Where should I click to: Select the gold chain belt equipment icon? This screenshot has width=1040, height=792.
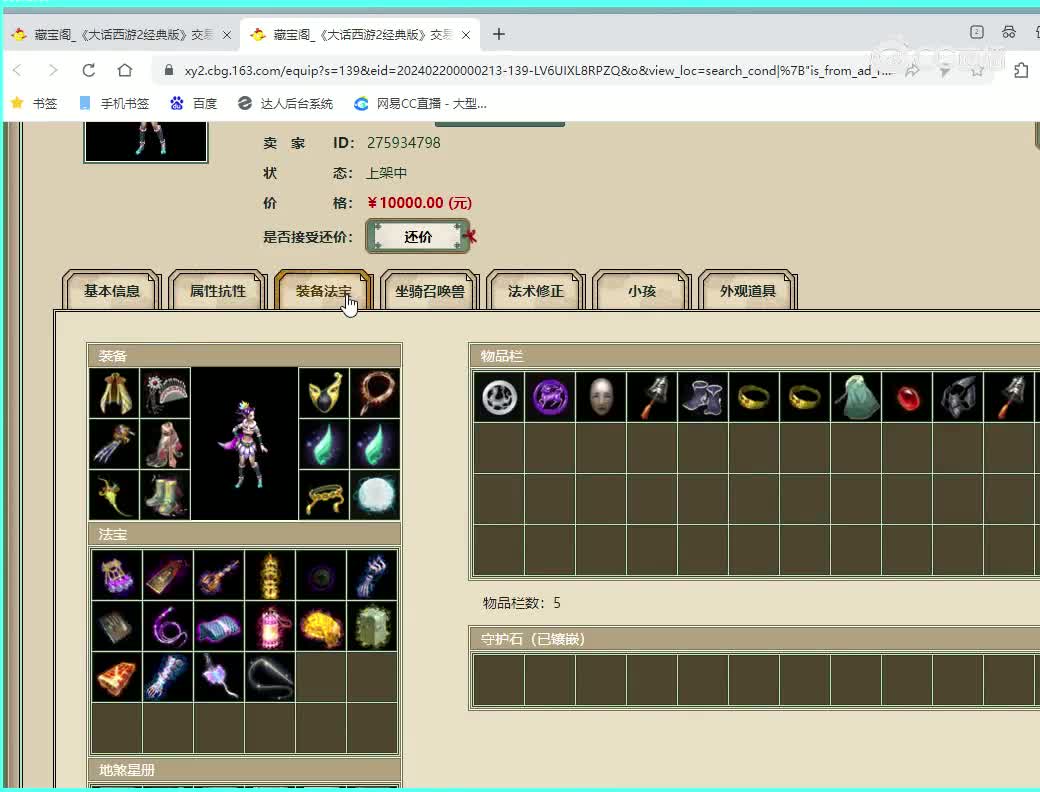tap(324, 495)
